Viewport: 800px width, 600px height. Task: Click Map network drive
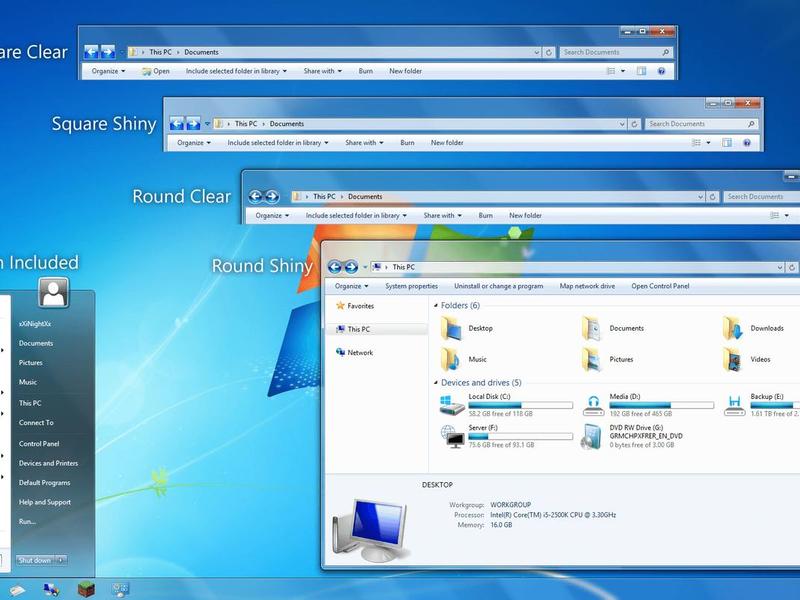[x=587, y=286]
